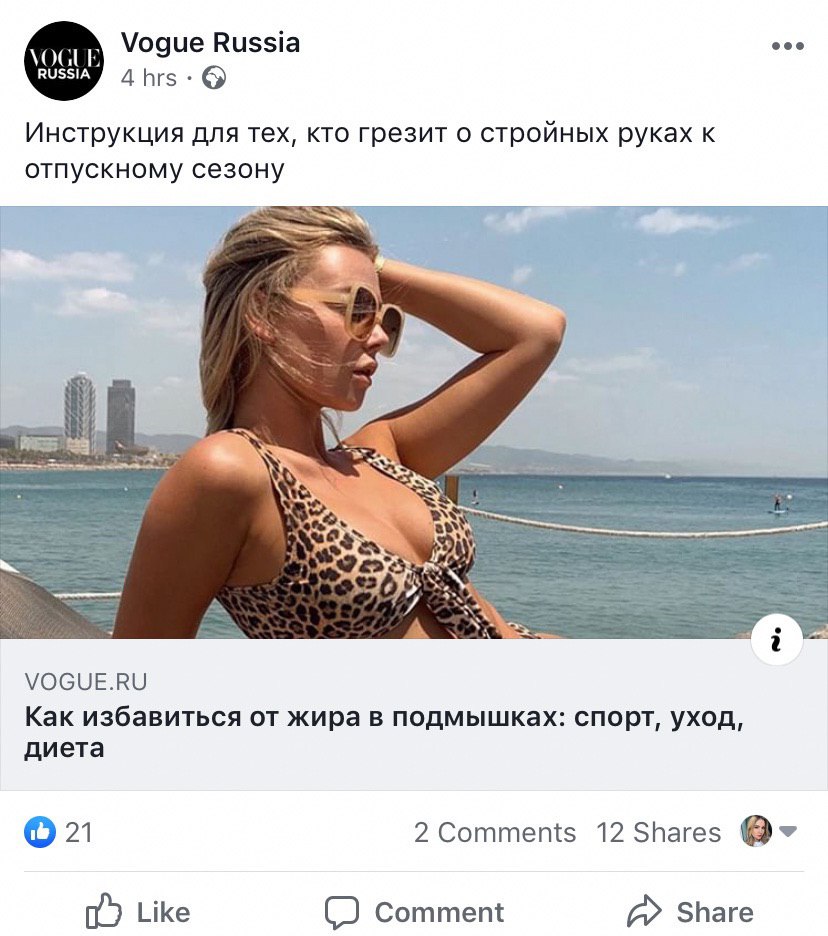
Task: View the '12 Shares' list
Action: point(658,832)
